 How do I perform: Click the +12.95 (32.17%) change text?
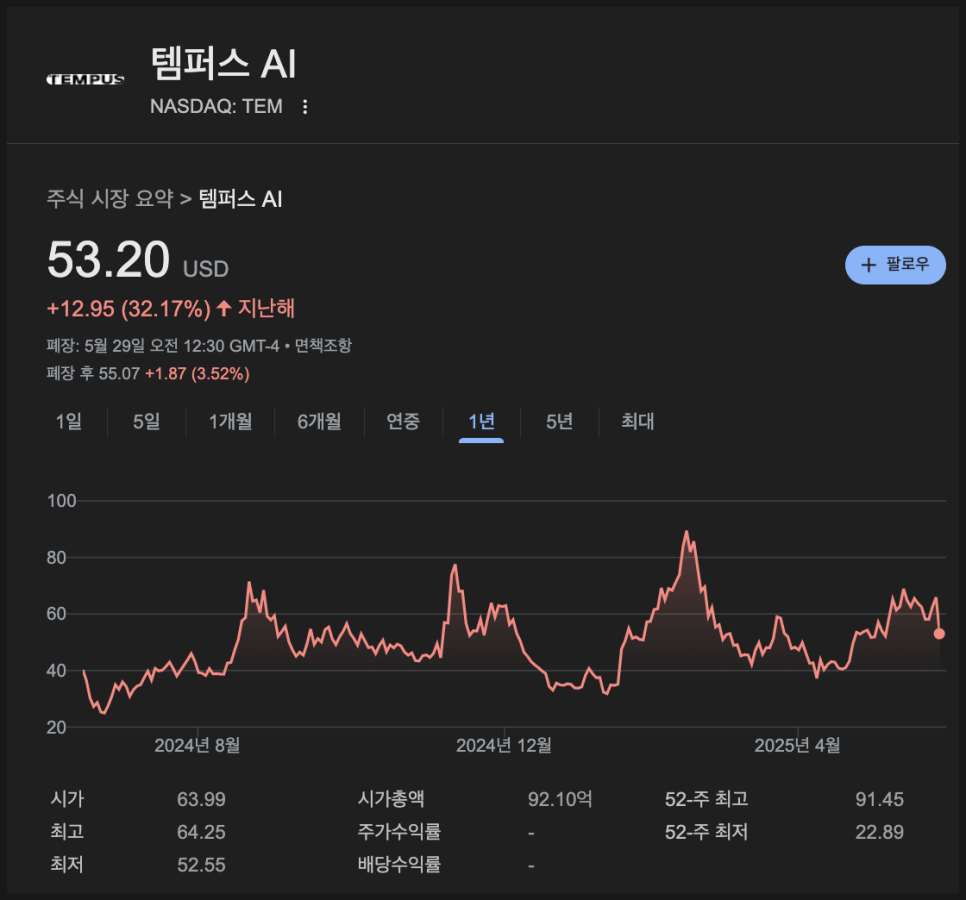[x=129, y=309]
